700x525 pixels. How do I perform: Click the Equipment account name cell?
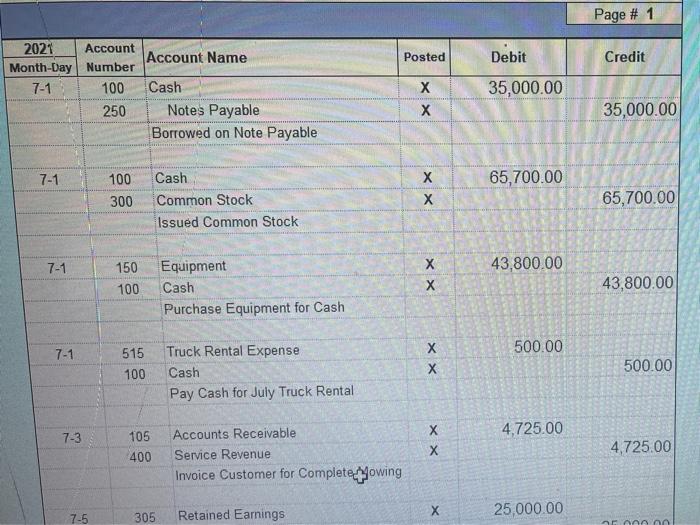[282, 266]
